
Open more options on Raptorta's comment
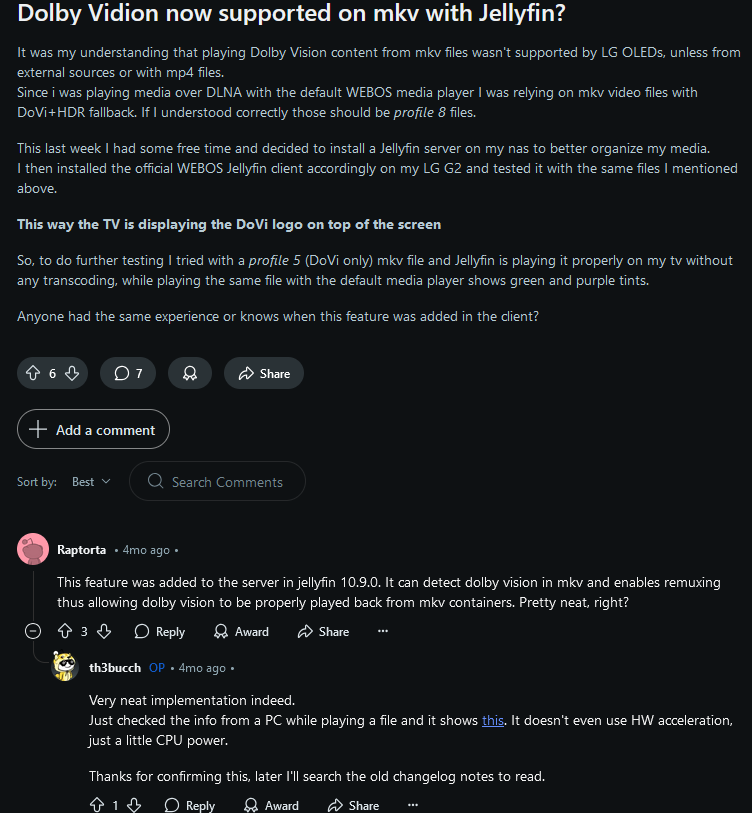click(383, 631)
